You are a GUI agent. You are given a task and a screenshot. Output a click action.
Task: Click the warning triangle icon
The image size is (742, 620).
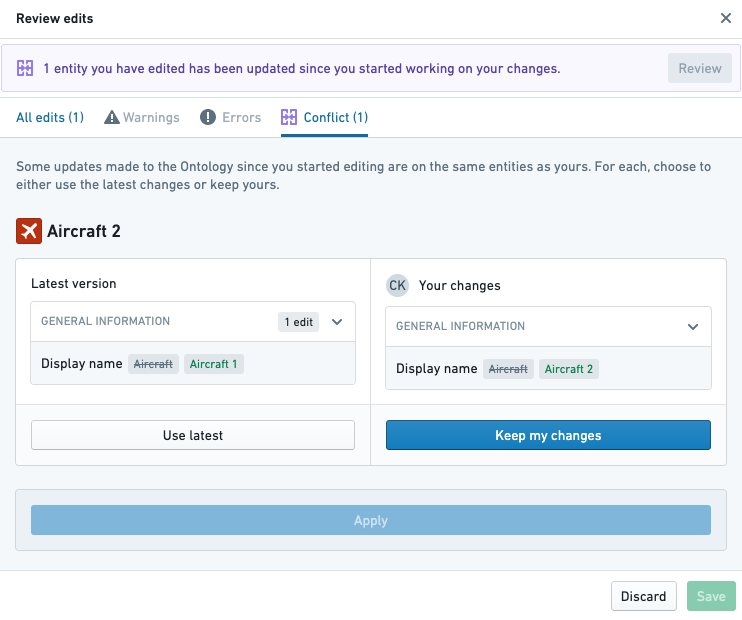tap(112, 117)
